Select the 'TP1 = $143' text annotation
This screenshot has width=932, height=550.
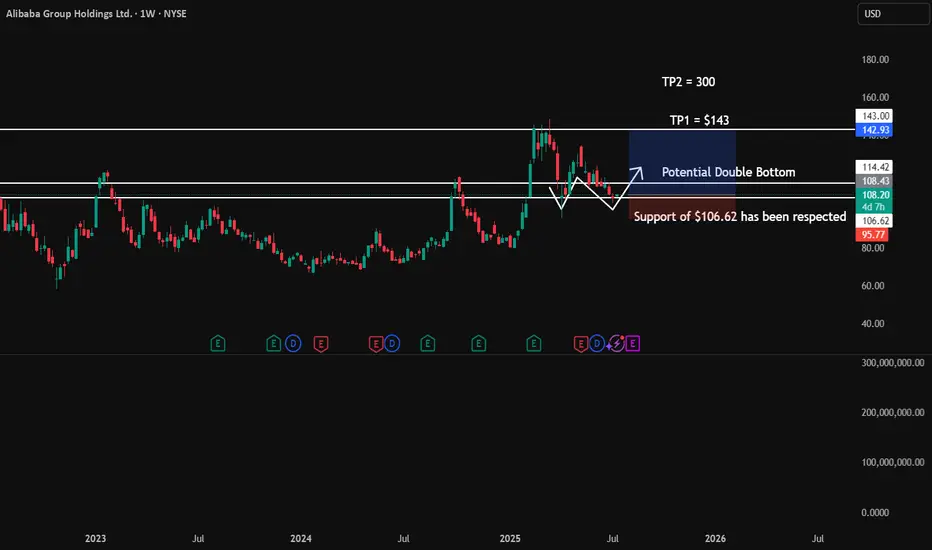click(x=700, y=120)
